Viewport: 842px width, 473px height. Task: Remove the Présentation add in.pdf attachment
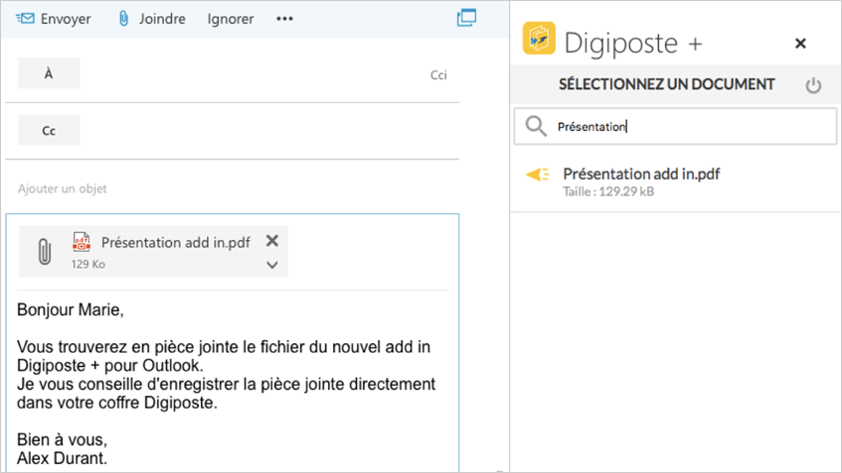(x=271, y=241)
